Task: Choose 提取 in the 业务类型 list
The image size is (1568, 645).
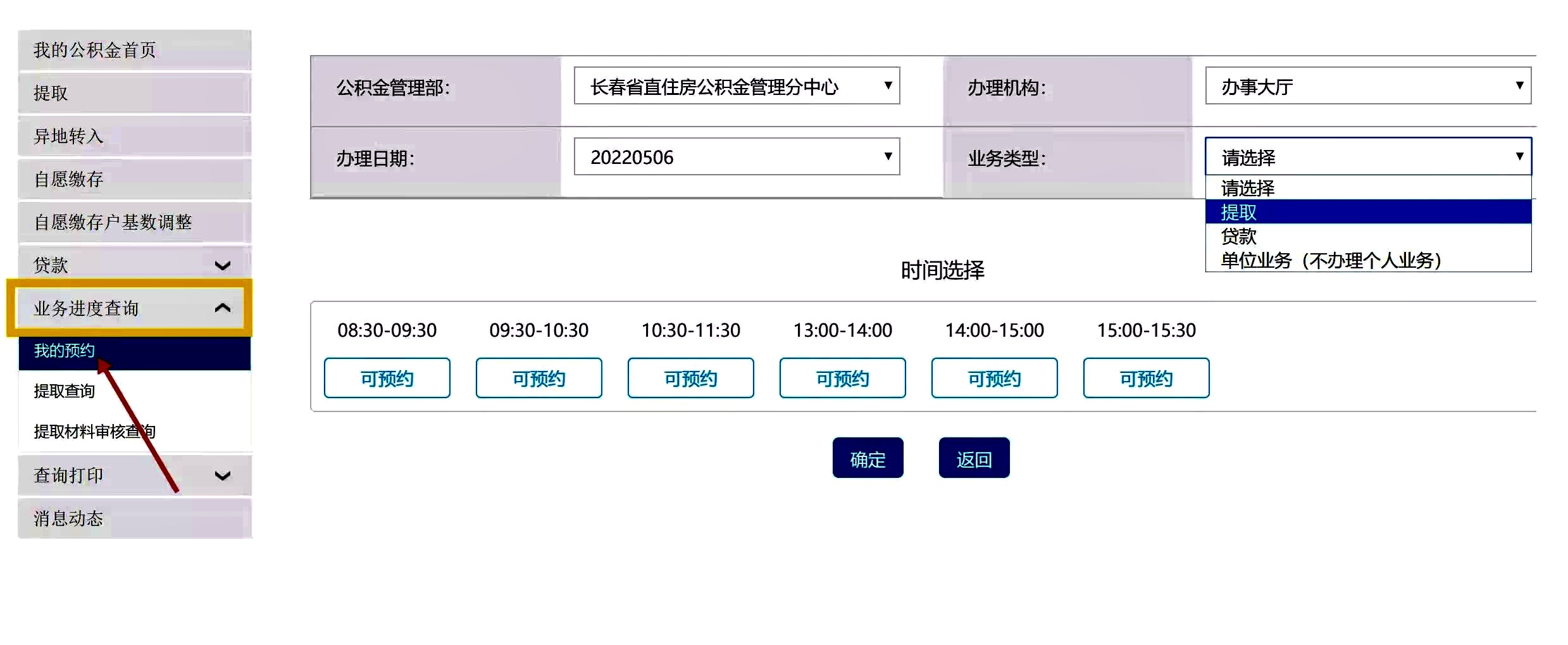Action: click(1368, 212)
